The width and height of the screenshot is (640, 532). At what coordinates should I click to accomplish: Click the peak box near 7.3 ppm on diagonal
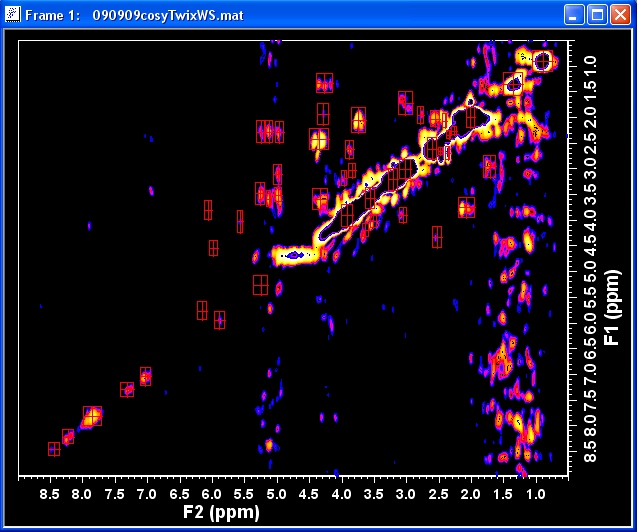(127, 389)
